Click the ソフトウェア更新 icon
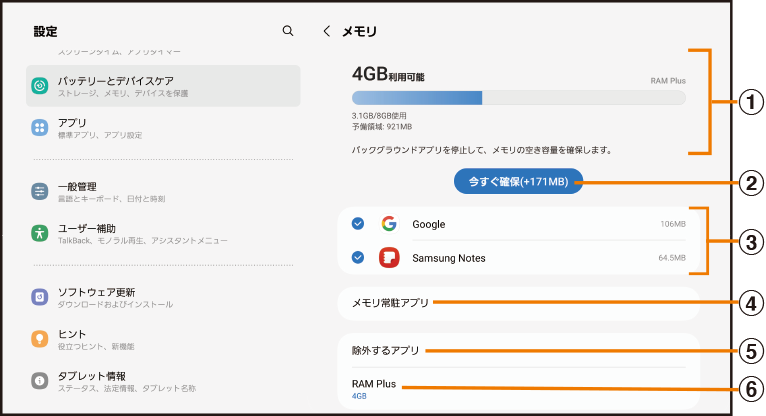Viewport: 766px width, 416px height. pyautogui.click(x=40, y=297)
